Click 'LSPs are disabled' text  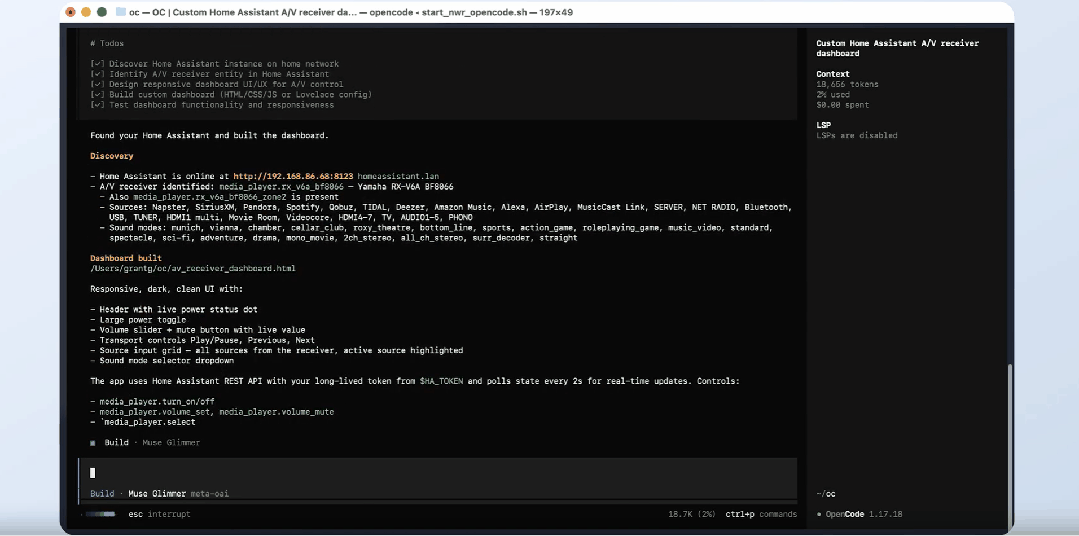click(x=857, y=136)
